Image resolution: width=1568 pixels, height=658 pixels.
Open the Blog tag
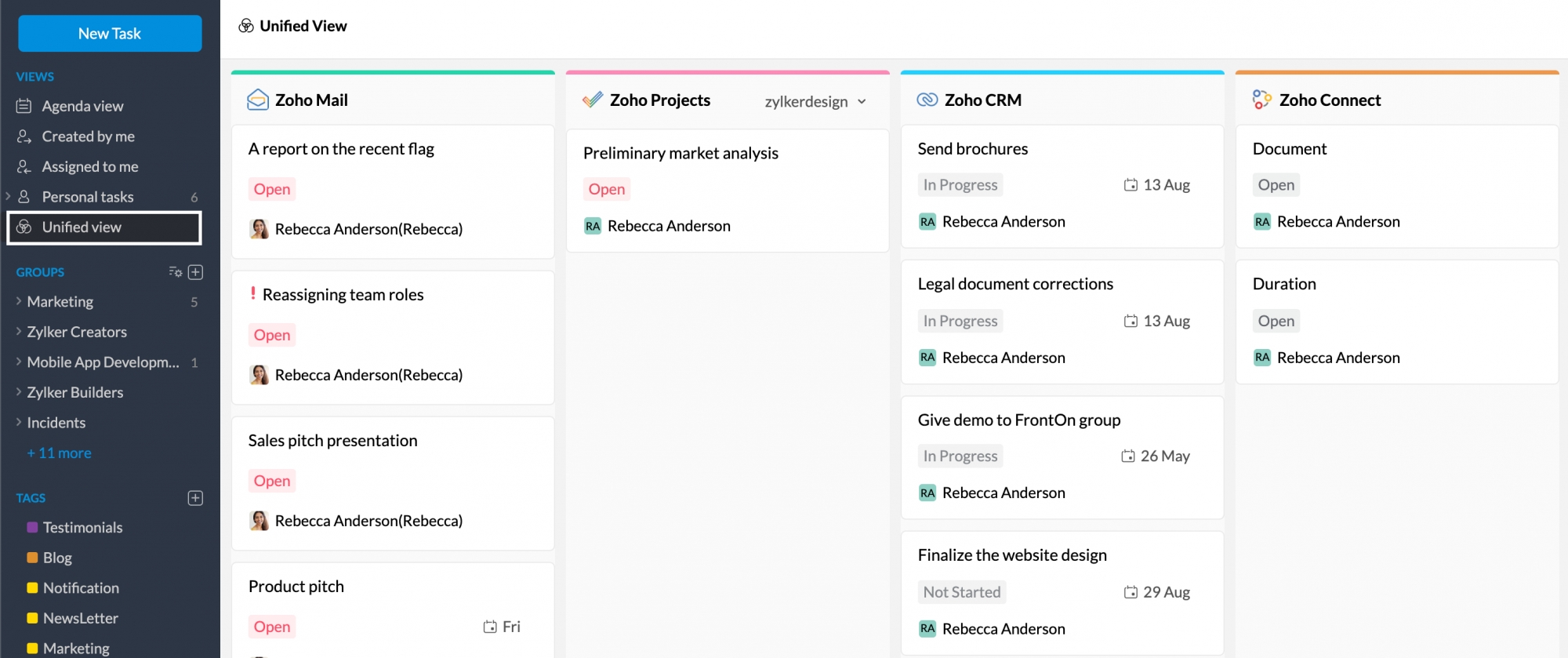[x=57, y=558]
